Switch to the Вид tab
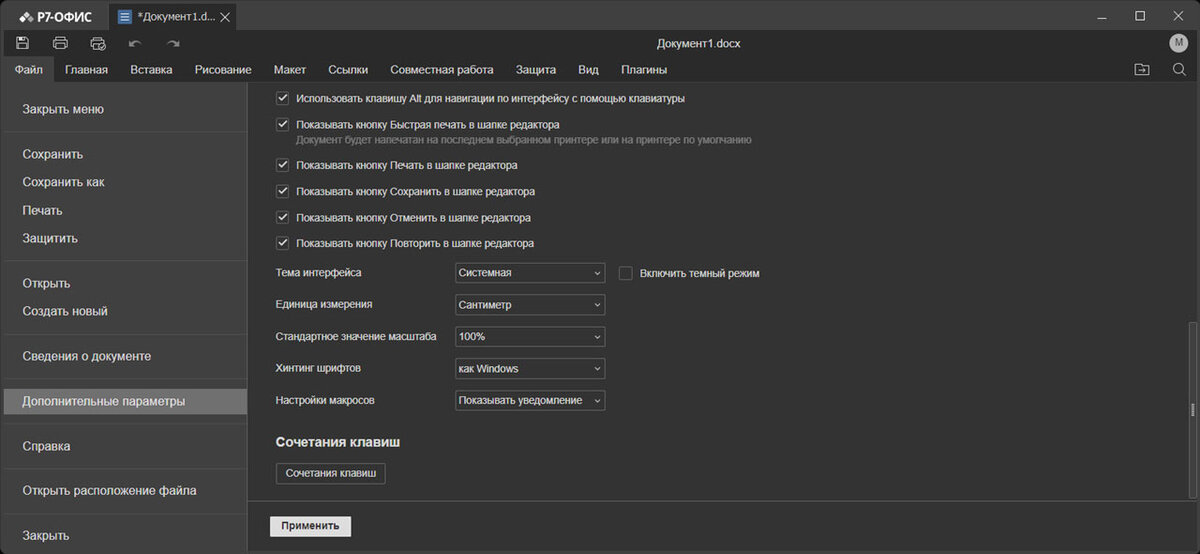This screenshot has width=1200, height=554. click(588, 70)
